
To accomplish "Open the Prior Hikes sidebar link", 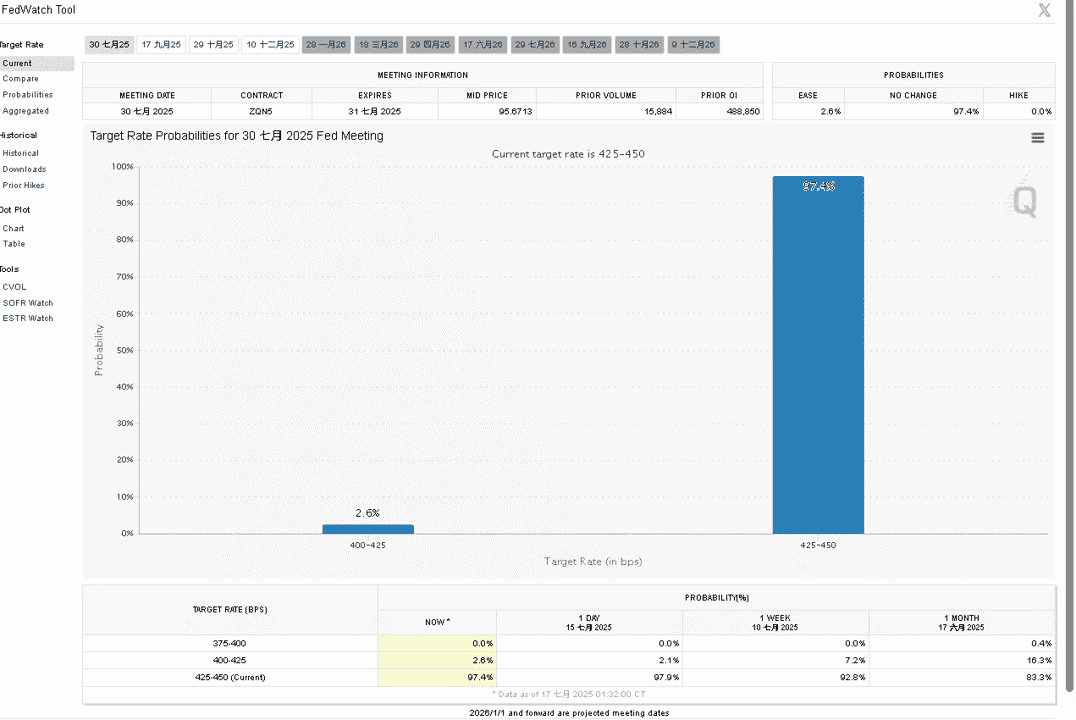I will (x=23, y=185).
